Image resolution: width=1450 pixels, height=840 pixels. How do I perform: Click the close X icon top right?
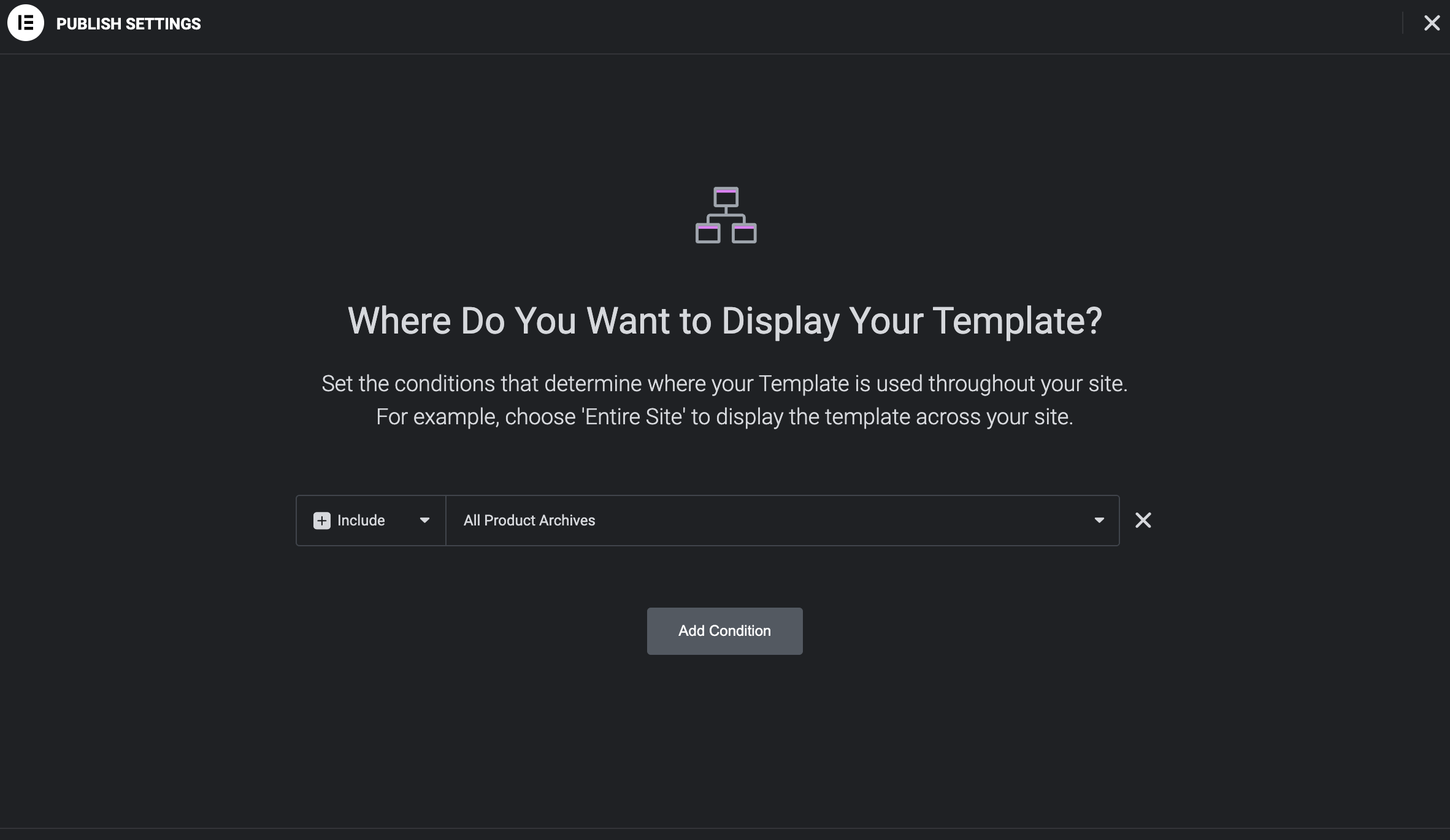click(x=1432, y=22)
